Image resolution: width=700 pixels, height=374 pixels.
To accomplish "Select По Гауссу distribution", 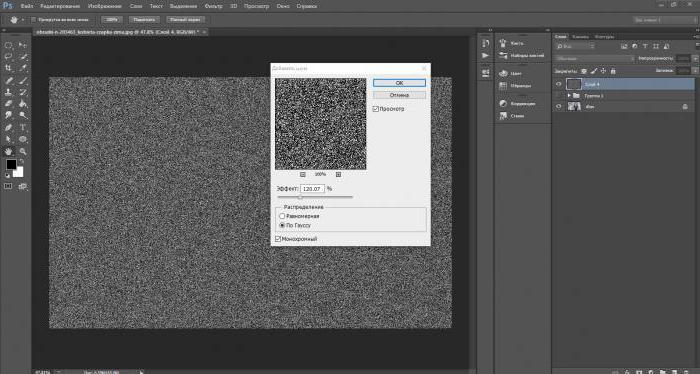I will pos(282,225).
